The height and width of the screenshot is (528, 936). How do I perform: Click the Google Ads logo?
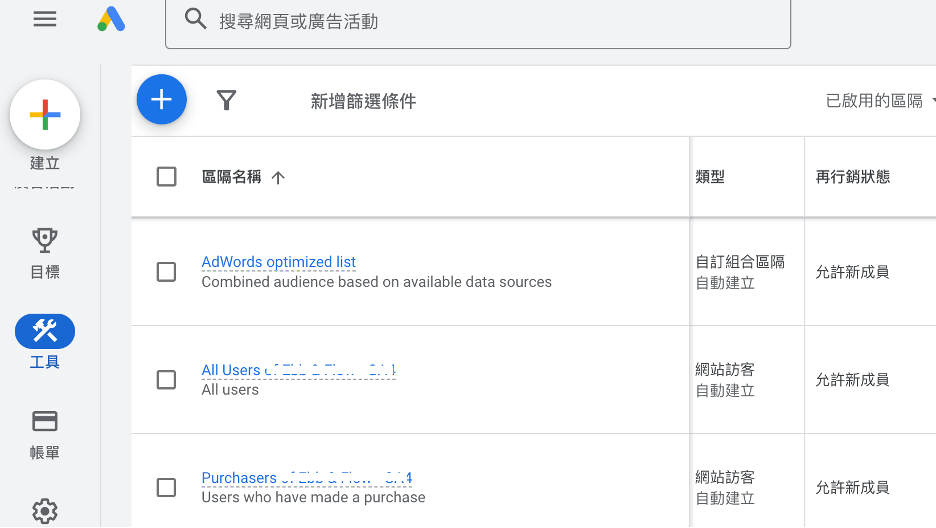tap(111, 19)
